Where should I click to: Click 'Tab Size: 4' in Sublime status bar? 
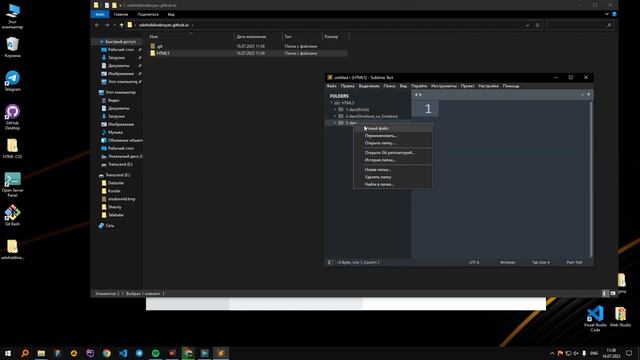(x=541, y=262)
